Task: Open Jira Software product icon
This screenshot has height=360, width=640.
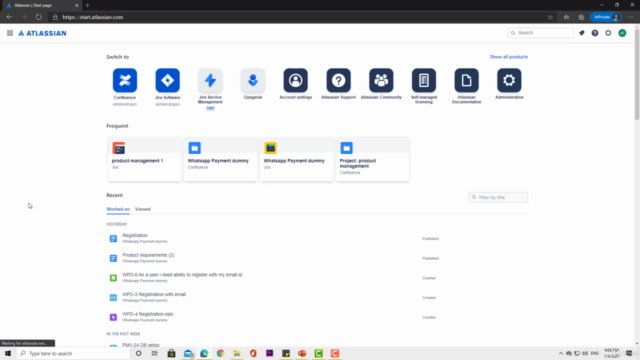Action: click(x=167, y=80)
